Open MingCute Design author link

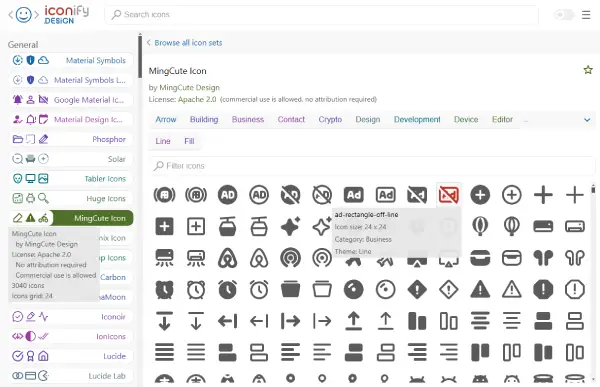(x=189, y=87)
